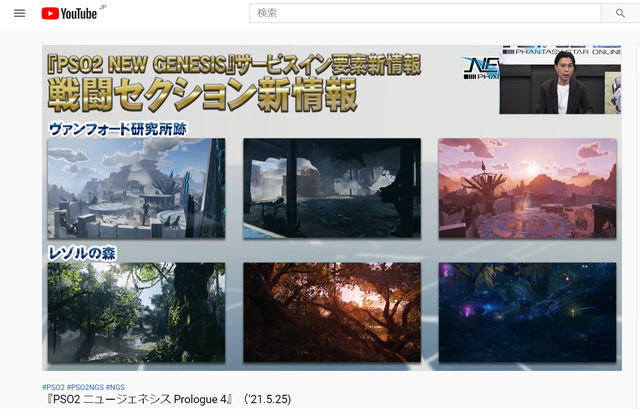Viewport: 640px width, 409px height.
Task: Click the ヴァンフォード研究所跡 heading text
Action: (118, 129)
